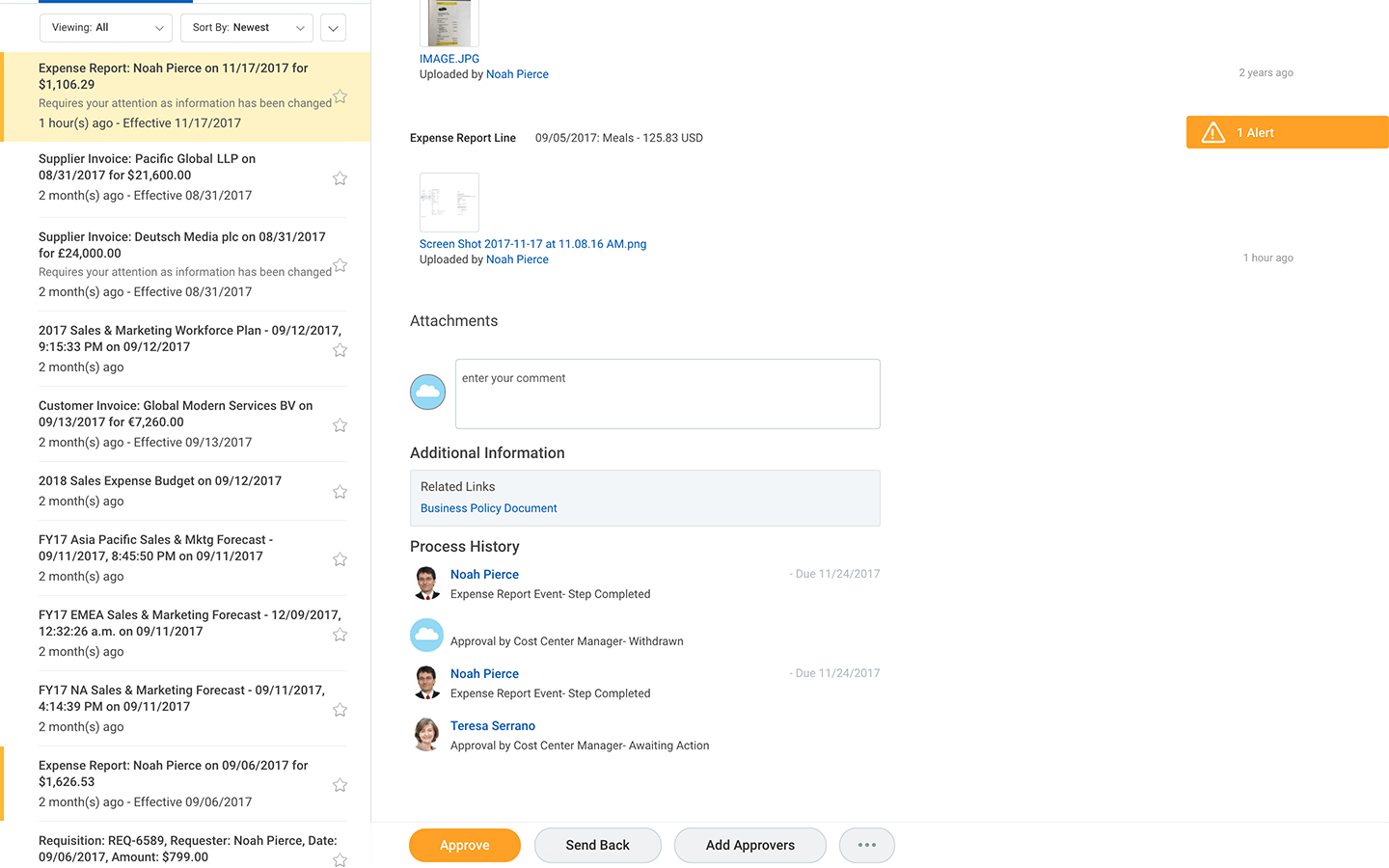Screen dimensions: 1389x868
Task: Click the star on FY17 EMEA Forecast
Action: pos(340,635)
